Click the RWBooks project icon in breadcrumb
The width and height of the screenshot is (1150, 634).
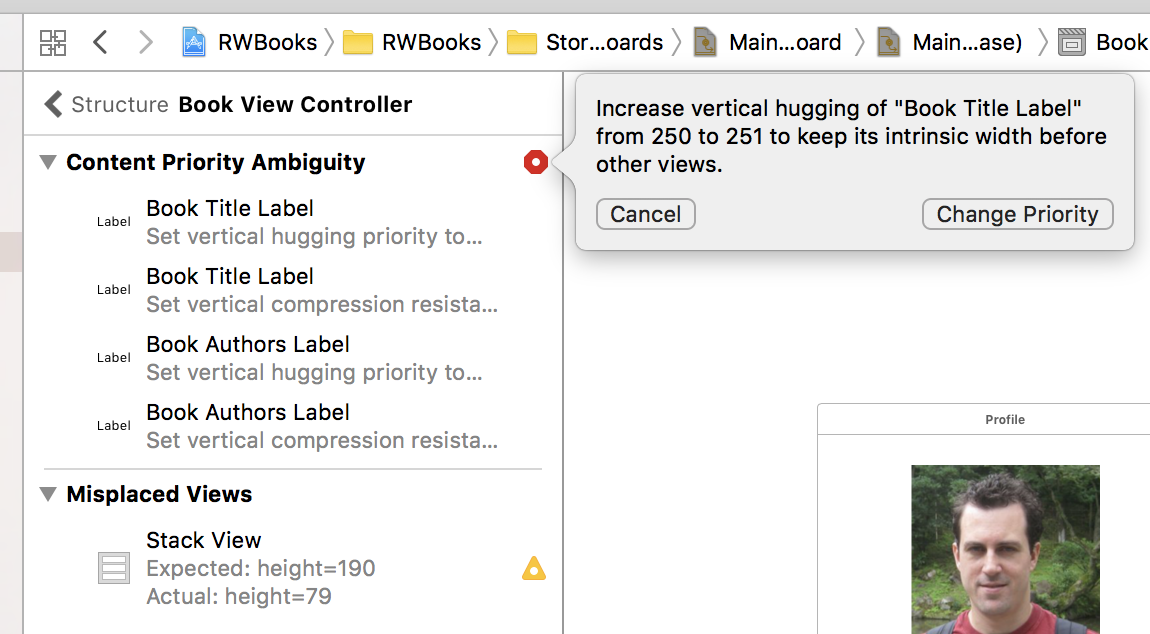[194, 42]
